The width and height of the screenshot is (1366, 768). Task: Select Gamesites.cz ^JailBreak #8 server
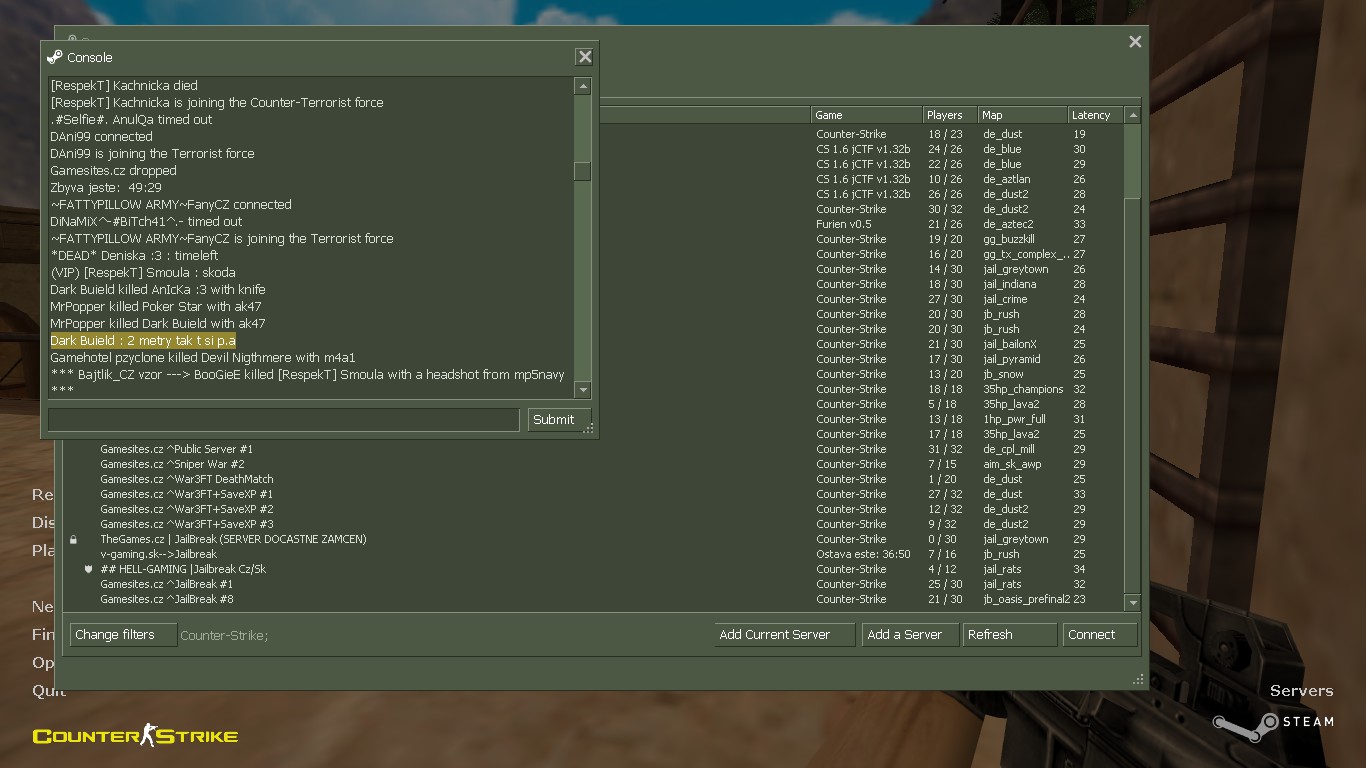click(x=594, y=599)
